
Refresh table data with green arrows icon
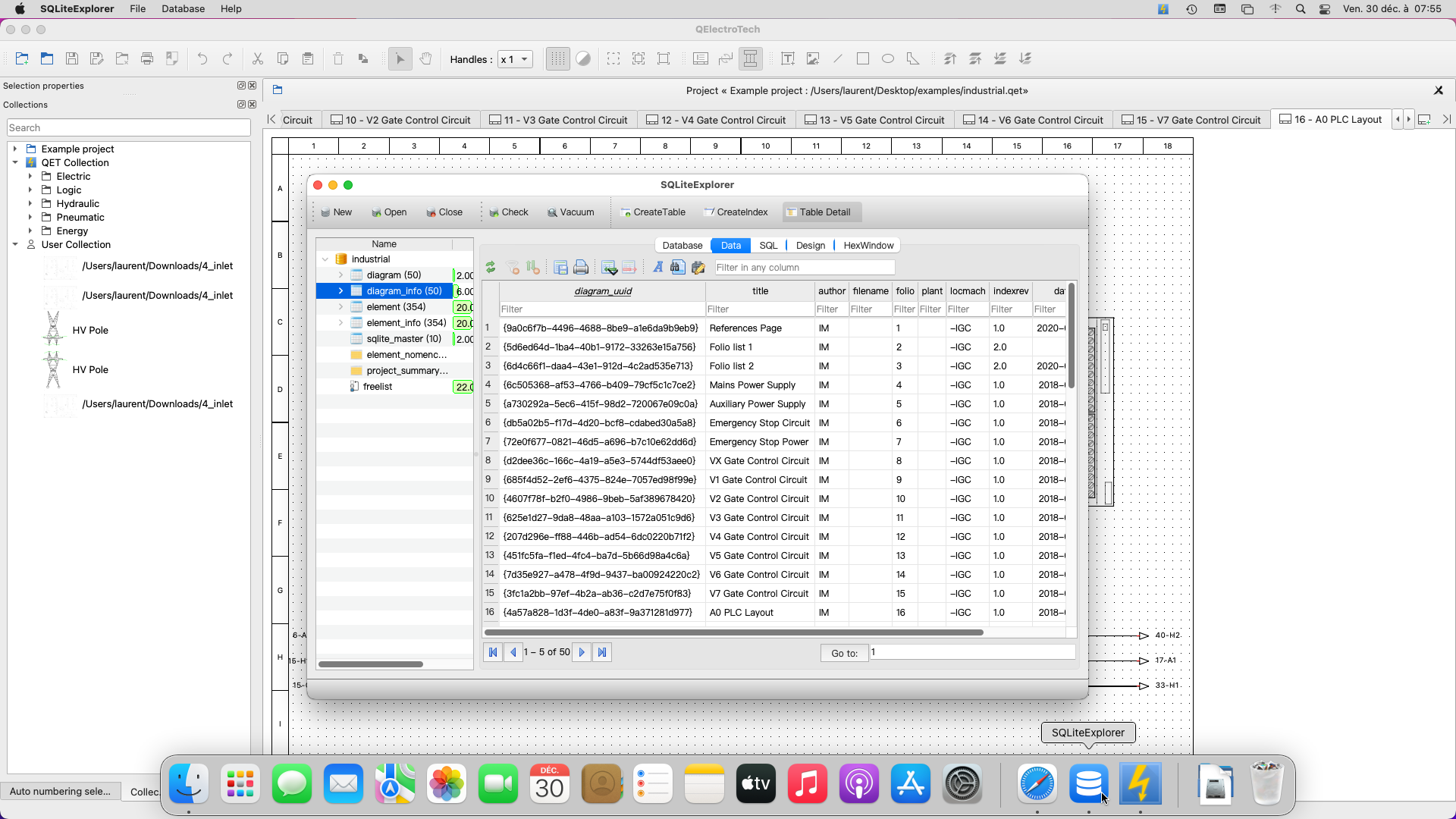491,268
